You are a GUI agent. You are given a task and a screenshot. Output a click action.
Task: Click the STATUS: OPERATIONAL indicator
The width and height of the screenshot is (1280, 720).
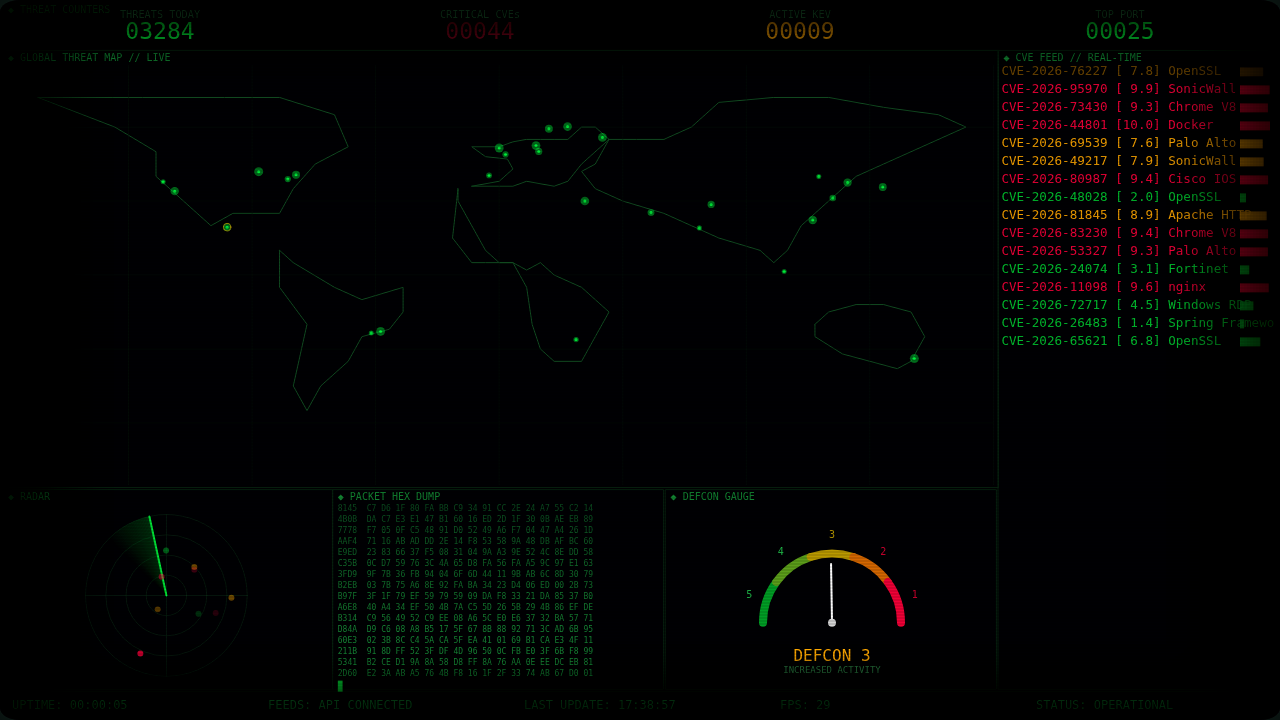(1104, 705)
